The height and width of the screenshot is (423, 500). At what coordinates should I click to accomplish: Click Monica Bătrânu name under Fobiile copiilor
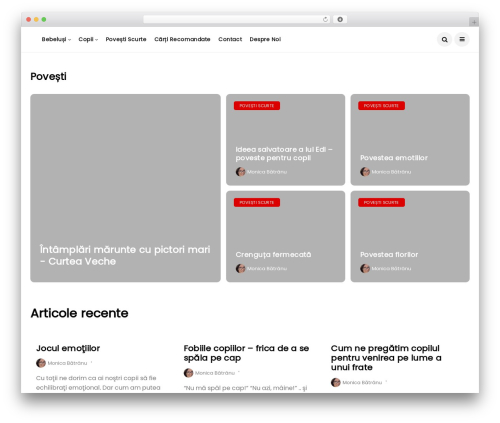[x=215, y=373]
